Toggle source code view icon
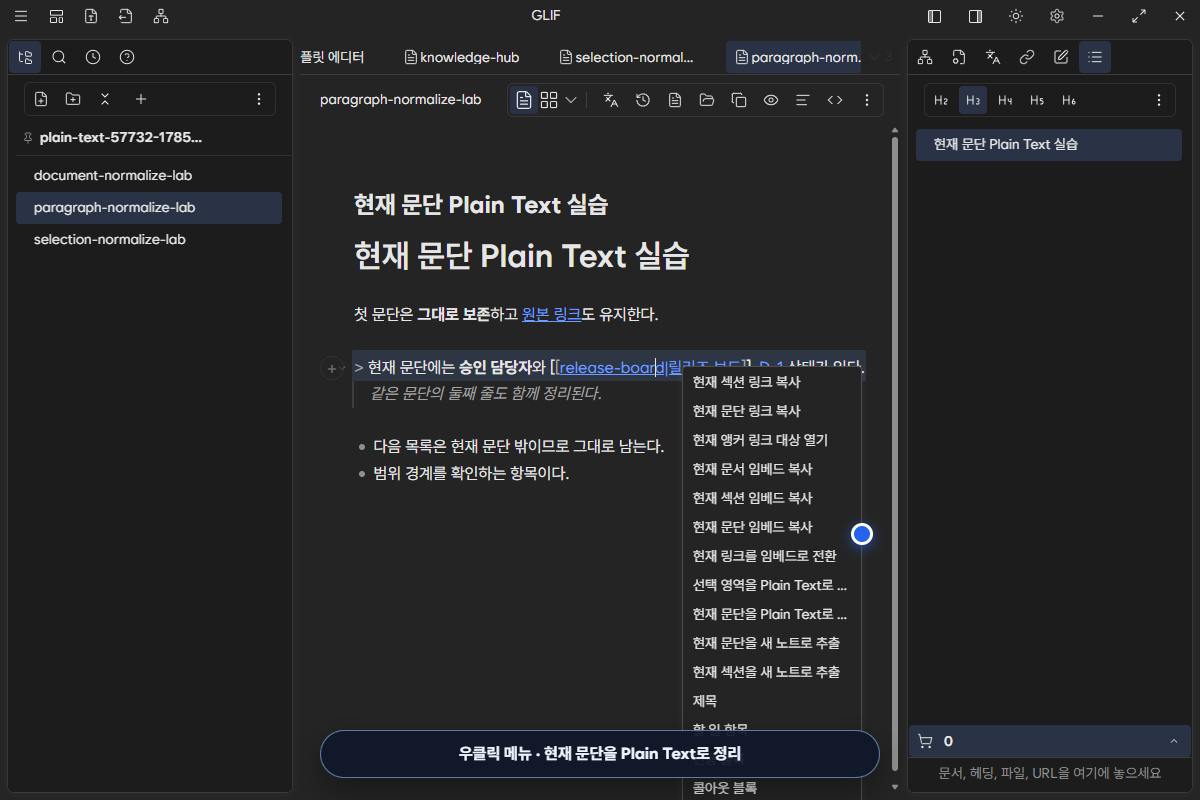The height and width of the screenshot is (800, 1200). tap(835, 100)
